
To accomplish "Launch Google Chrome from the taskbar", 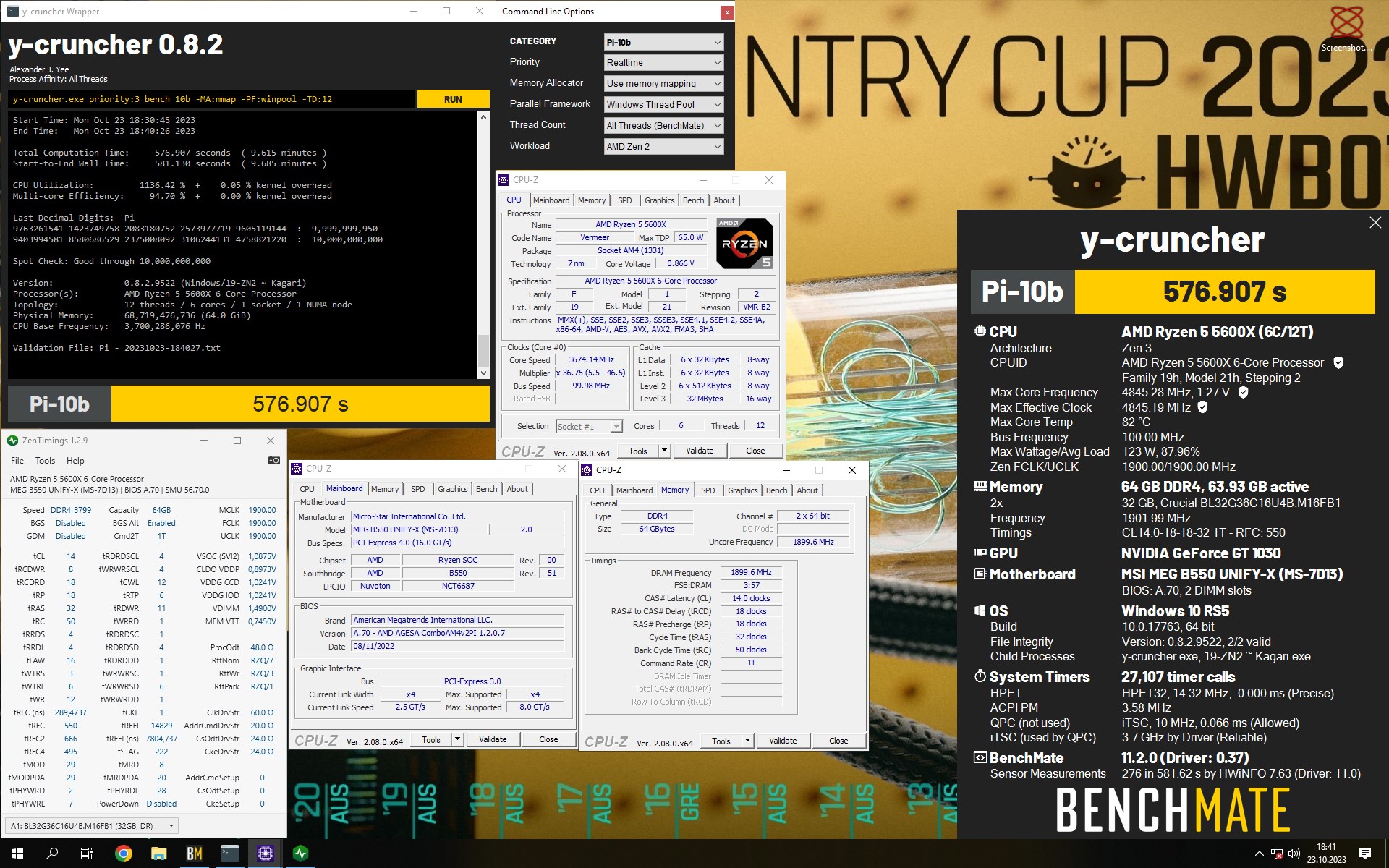I will (124, 854).
